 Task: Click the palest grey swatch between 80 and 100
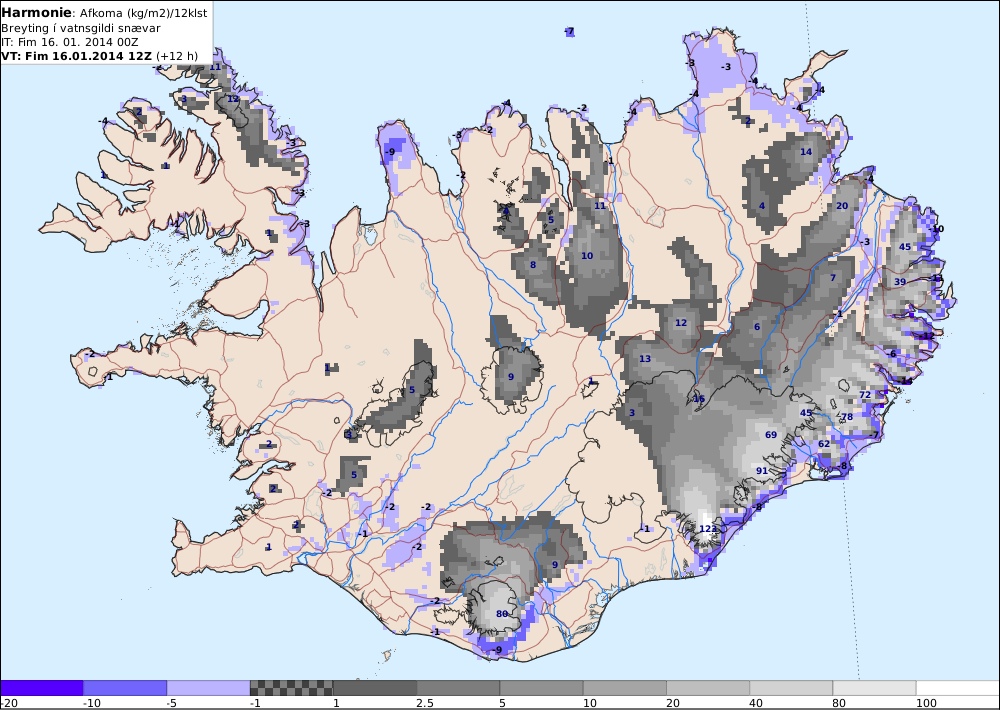[875, 688]
